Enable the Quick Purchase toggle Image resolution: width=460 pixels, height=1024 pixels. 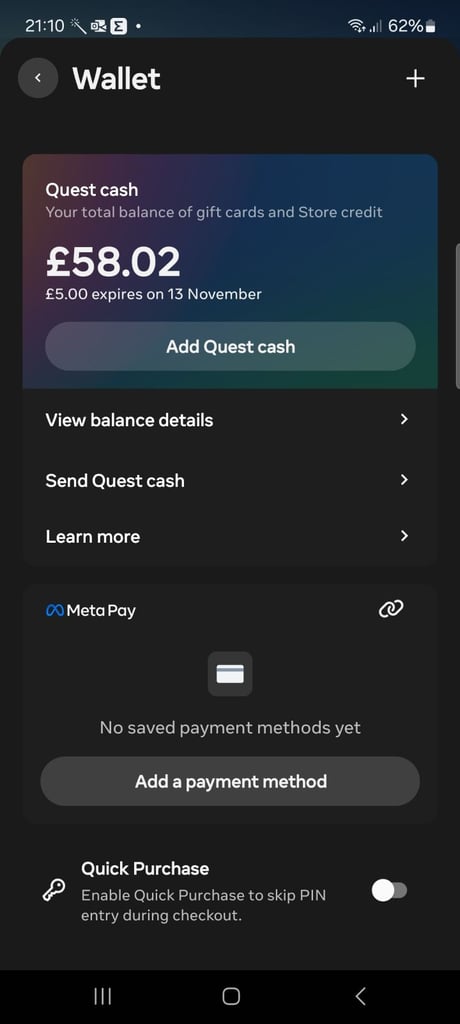click(389, 891)
